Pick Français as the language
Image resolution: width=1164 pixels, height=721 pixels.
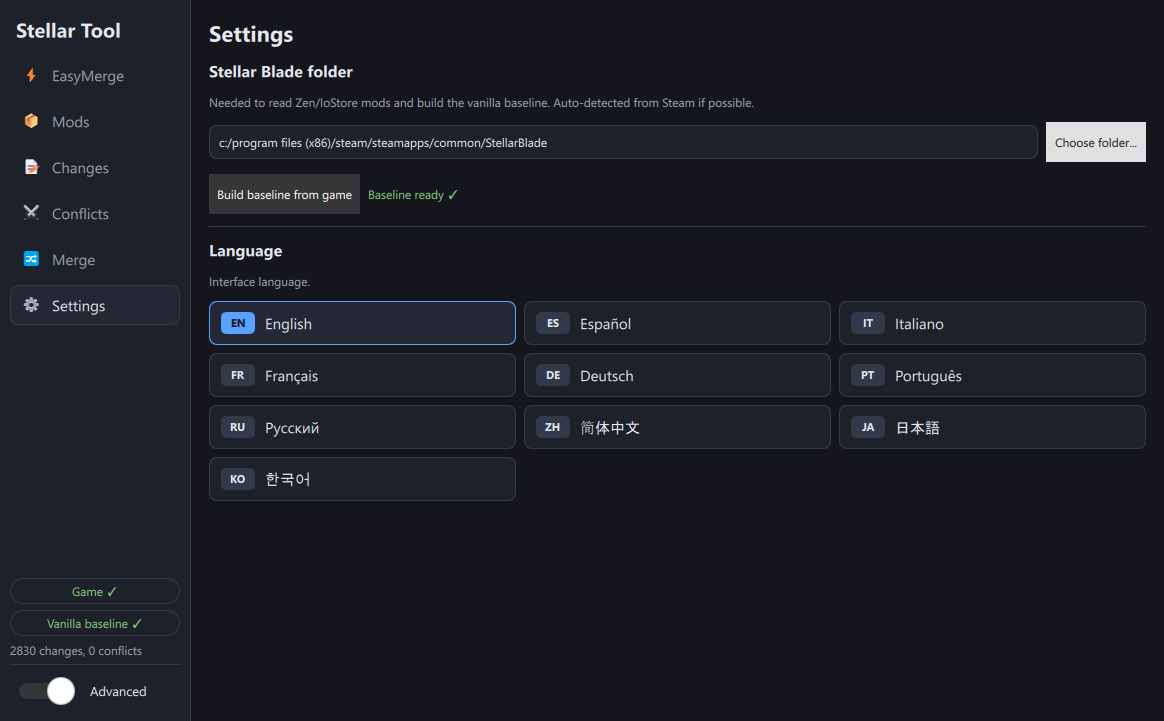coord(362,375)
